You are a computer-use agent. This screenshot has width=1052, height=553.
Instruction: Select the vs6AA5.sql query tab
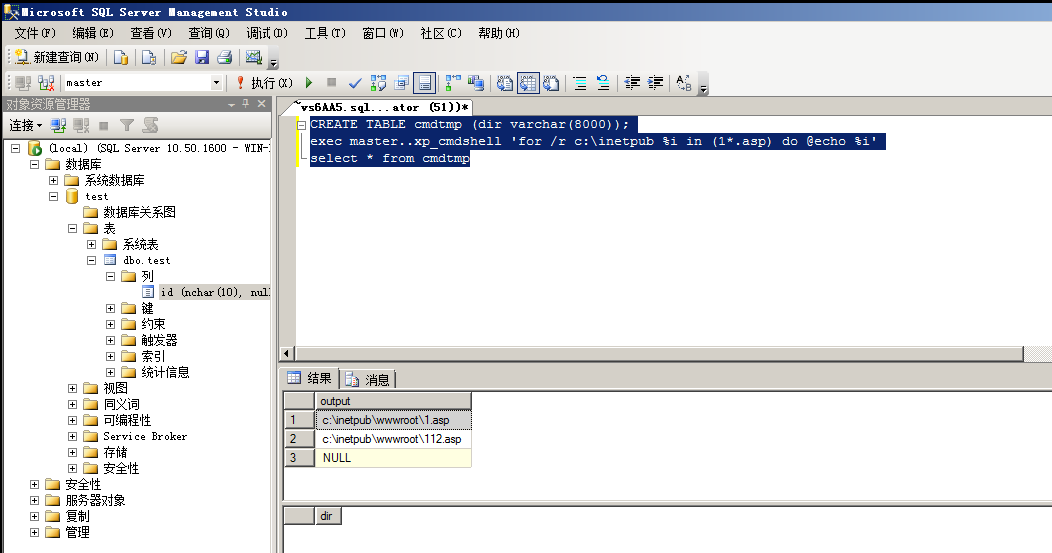(384, 107)
